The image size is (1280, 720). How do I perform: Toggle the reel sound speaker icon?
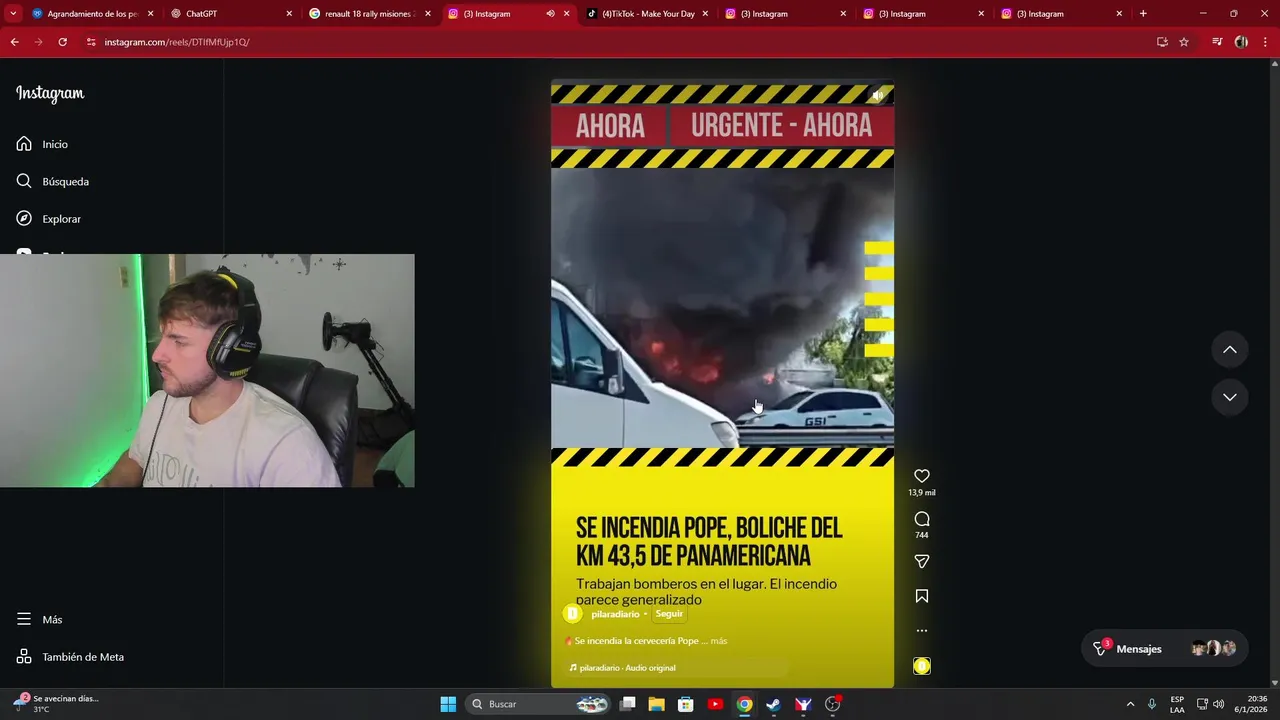click(x=877, y=96)
